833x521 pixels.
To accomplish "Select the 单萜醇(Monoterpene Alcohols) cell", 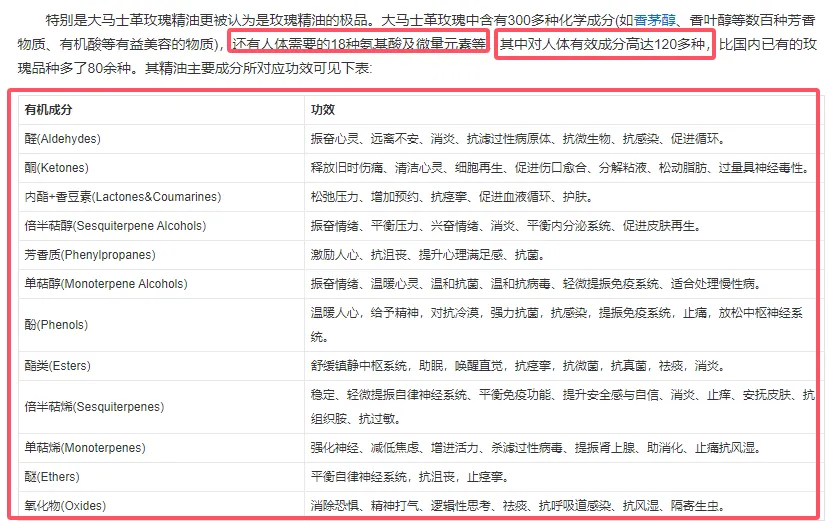I will tap(162, 284).
